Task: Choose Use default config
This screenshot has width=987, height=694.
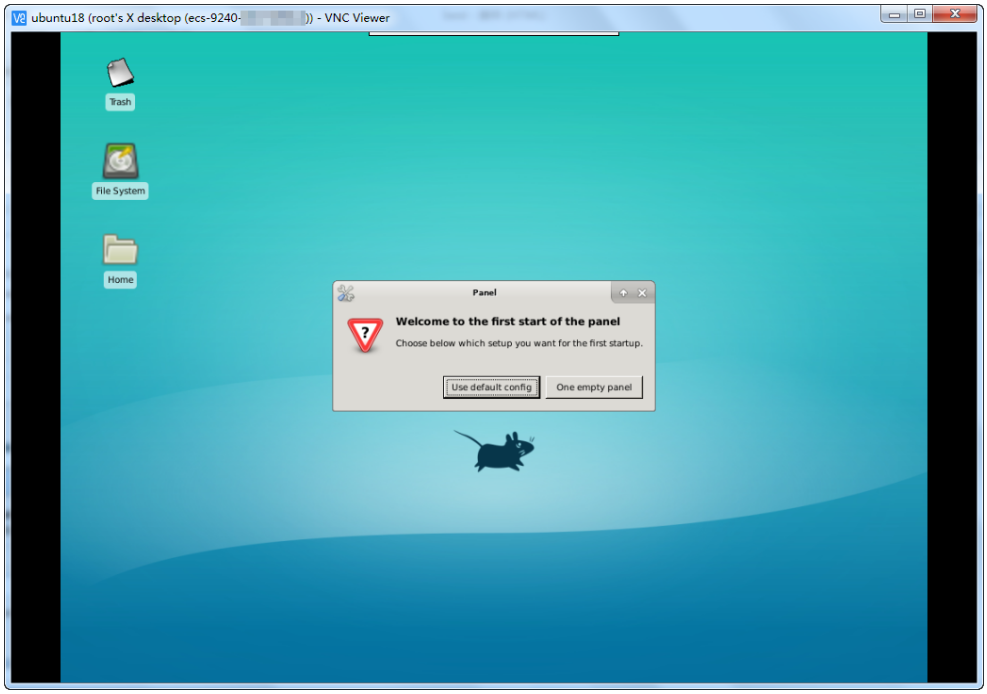Action: point(491,387)
